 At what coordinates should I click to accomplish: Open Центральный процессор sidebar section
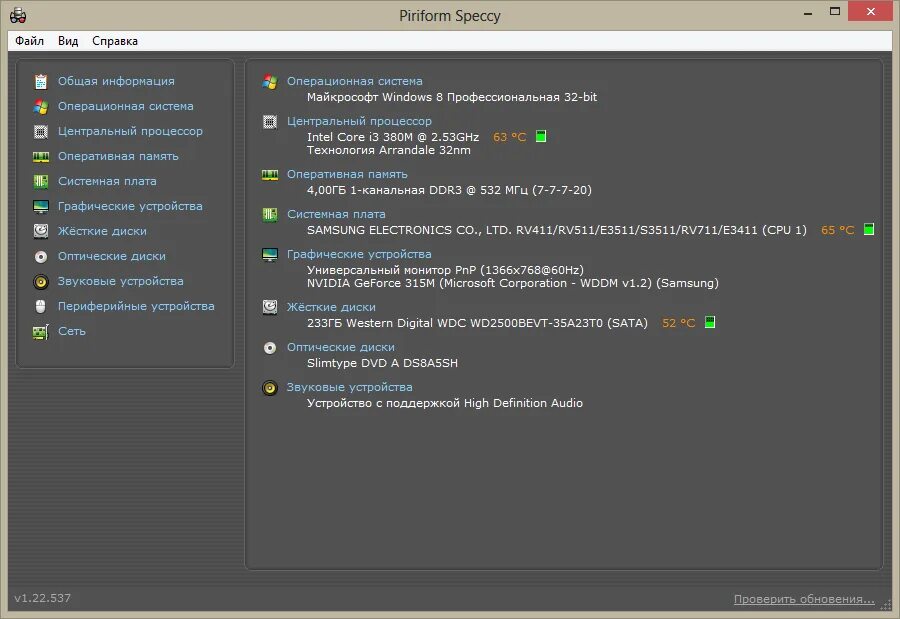(x=130, y=131)
